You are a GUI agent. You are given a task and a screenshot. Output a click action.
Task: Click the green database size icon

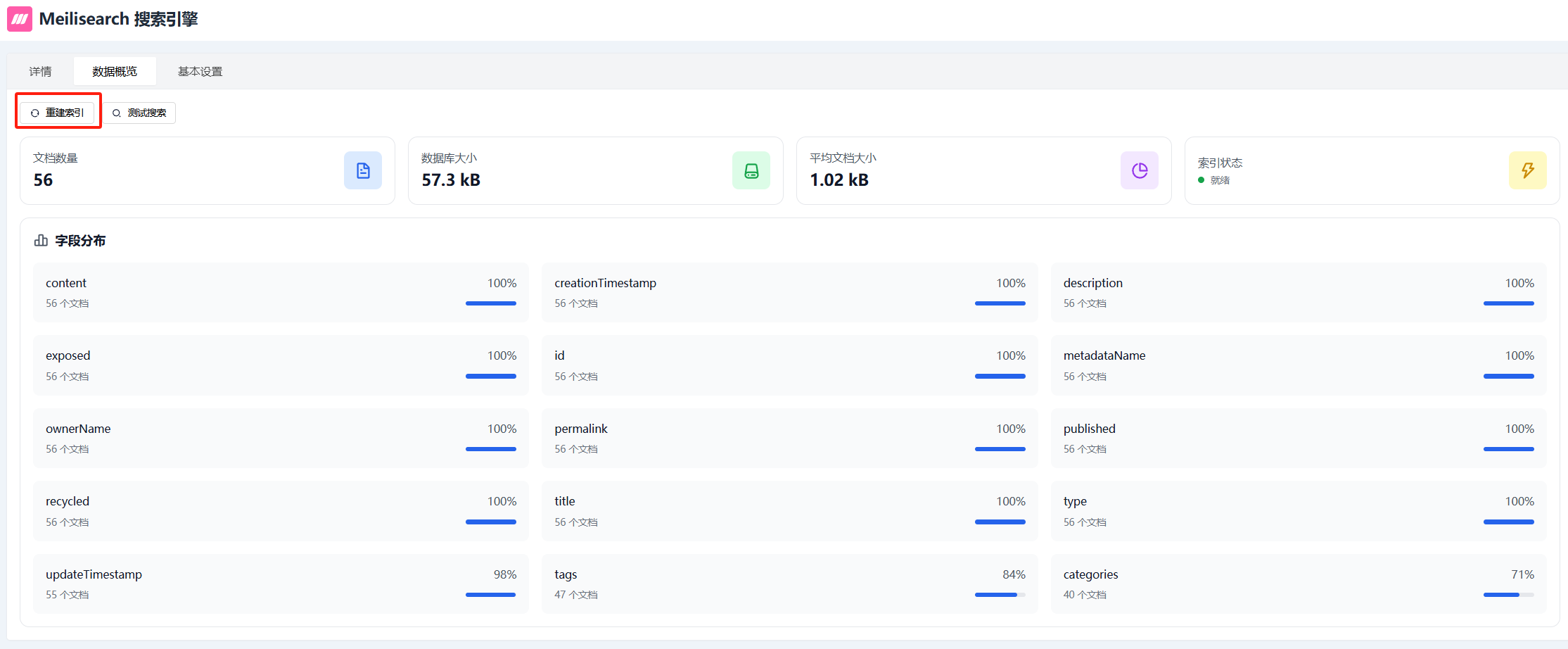[x=751, y=170]
